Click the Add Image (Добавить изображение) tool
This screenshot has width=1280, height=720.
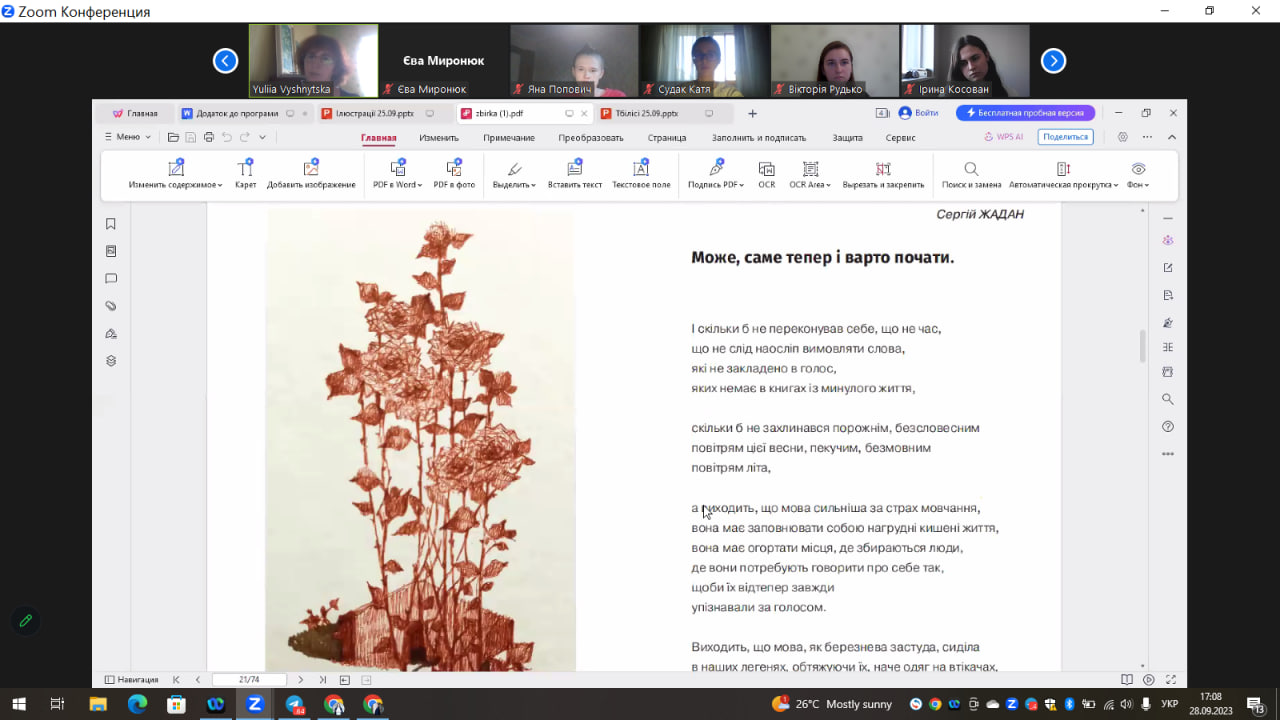pyautogui.click(x=311, y=170)
